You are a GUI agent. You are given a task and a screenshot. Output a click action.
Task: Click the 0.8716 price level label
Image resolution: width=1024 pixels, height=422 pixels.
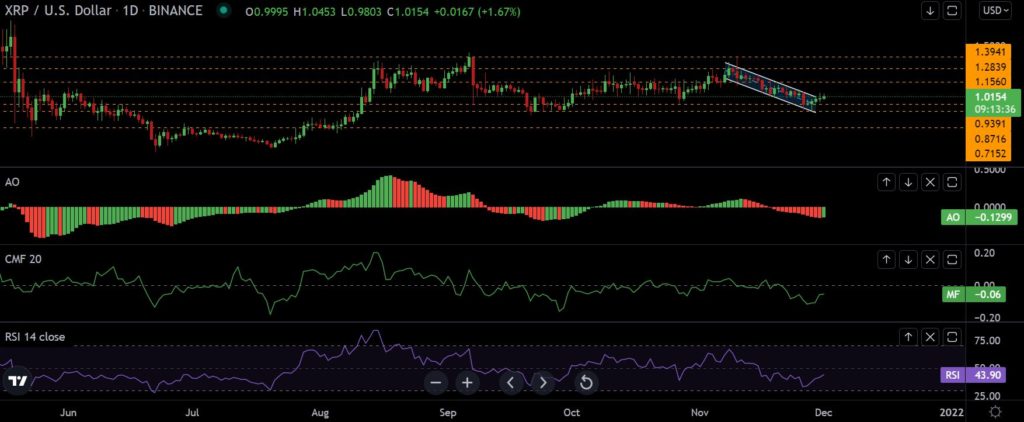tap(989, 139)
